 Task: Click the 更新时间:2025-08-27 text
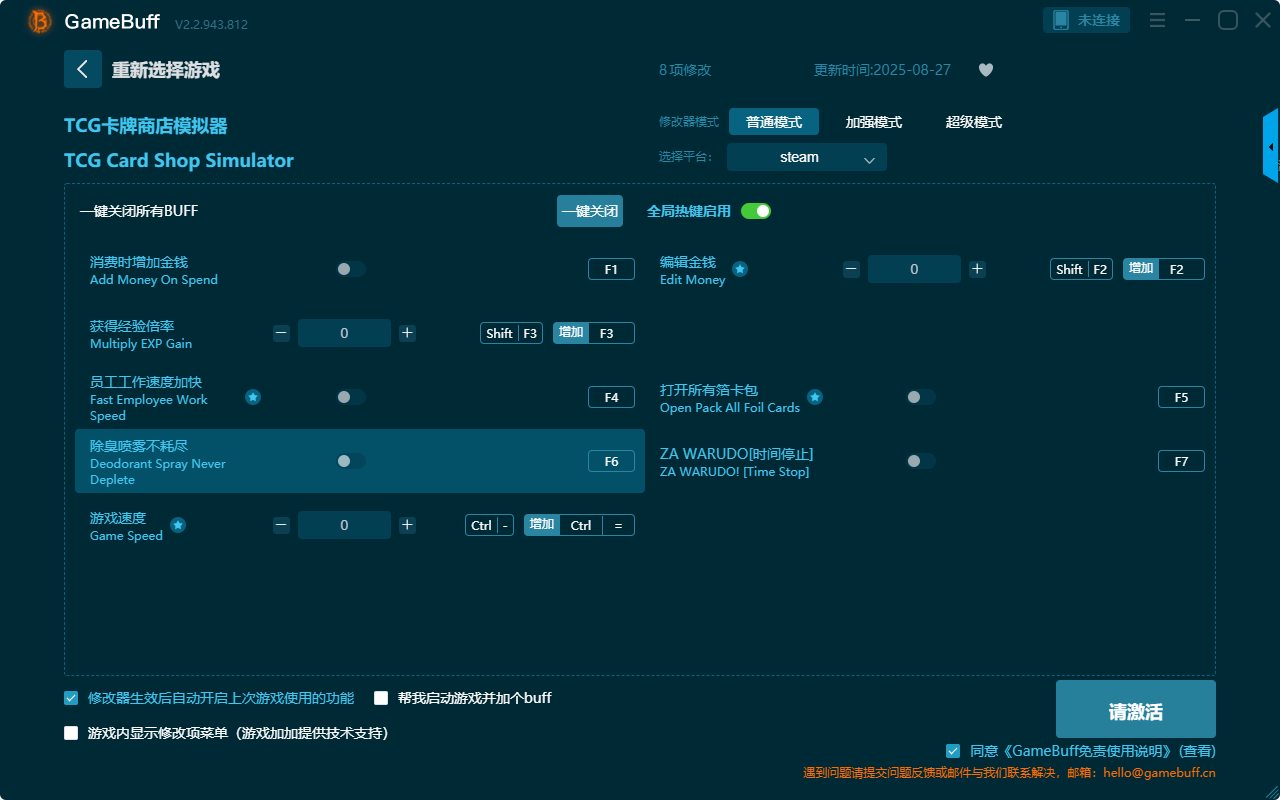883,70
